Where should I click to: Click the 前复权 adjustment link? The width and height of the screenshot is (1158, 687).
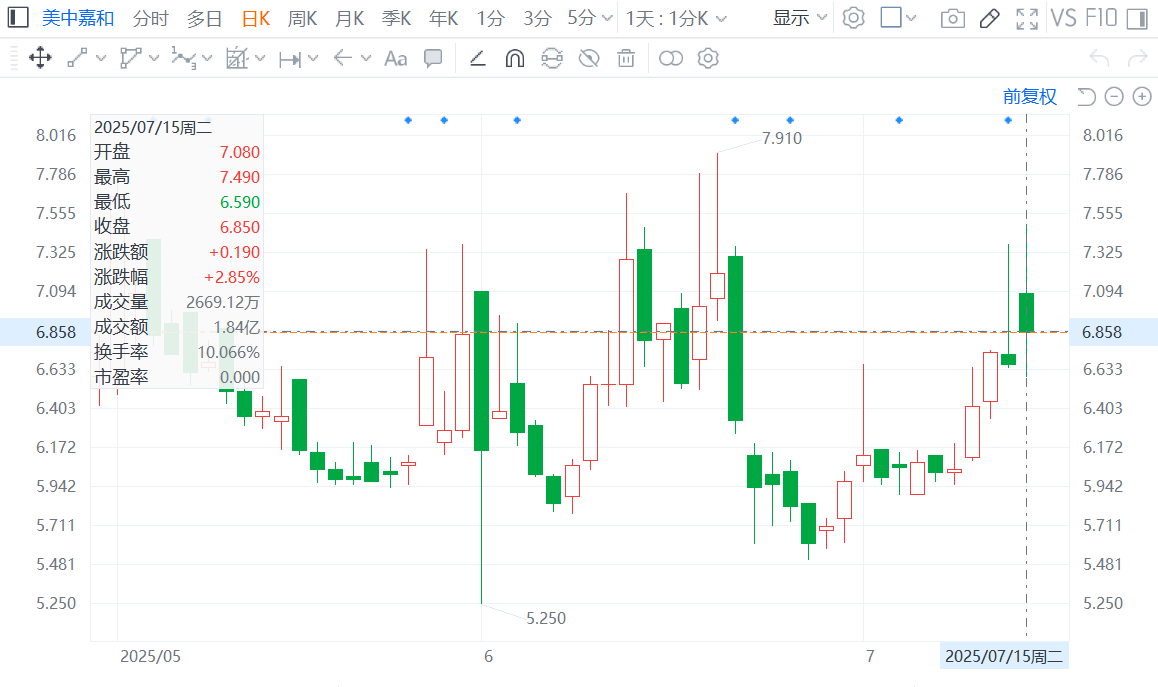(x=1030, y=96)
